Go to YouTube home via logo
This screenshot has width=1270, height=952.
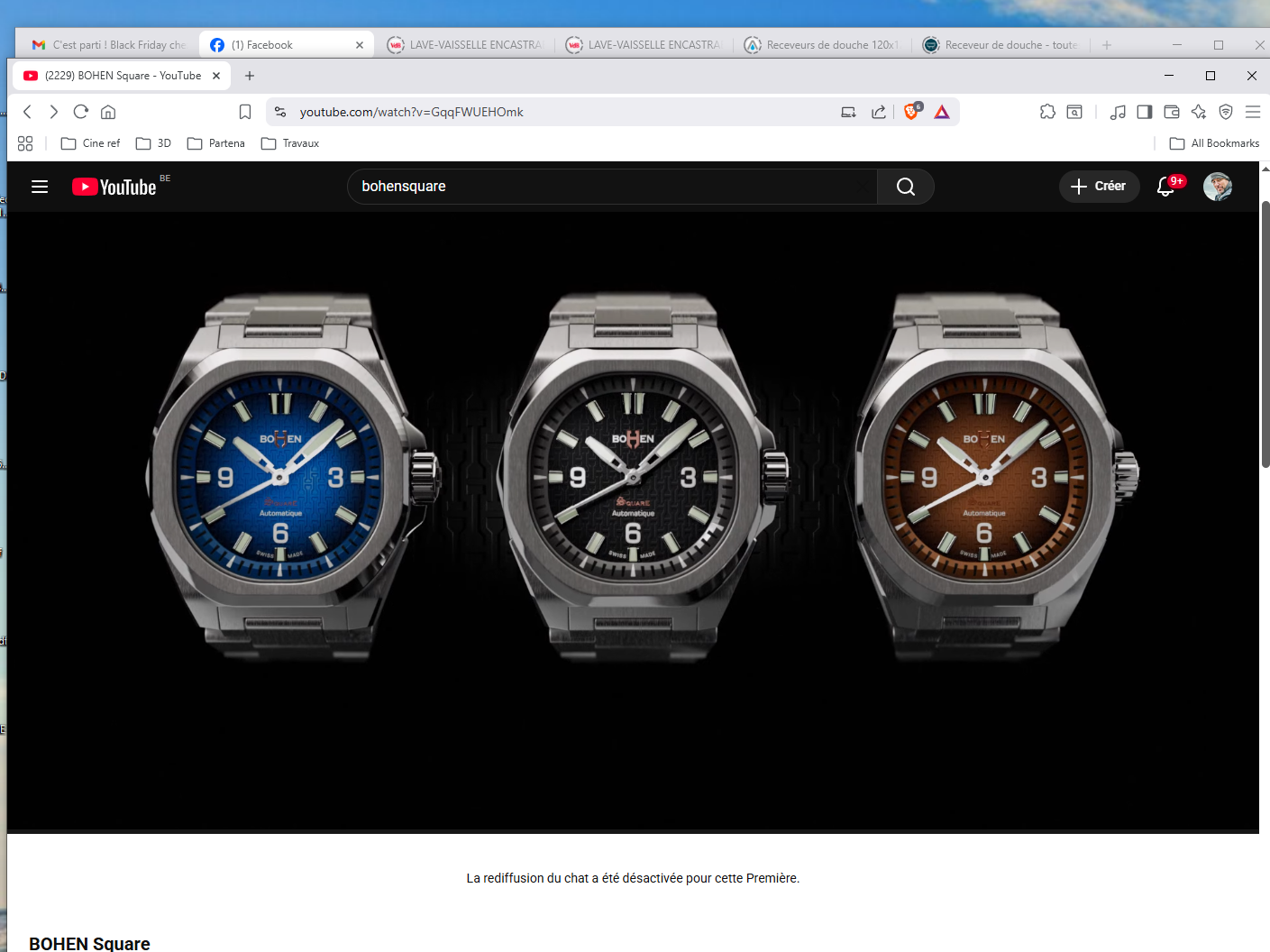coord(114,187)
